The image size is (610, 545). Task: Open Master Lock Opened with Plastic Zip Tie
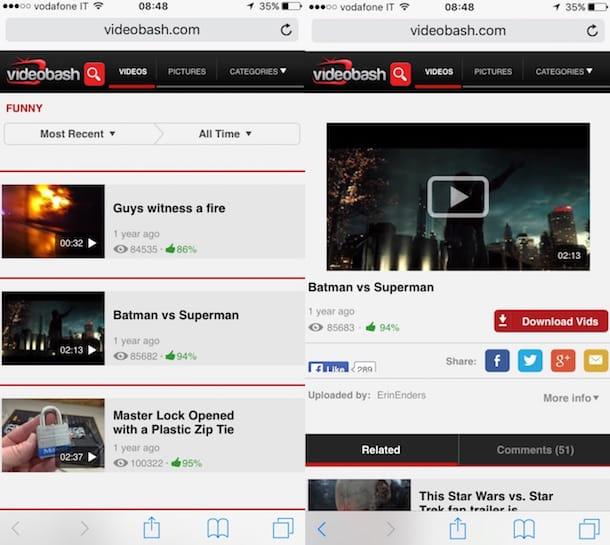174,422
